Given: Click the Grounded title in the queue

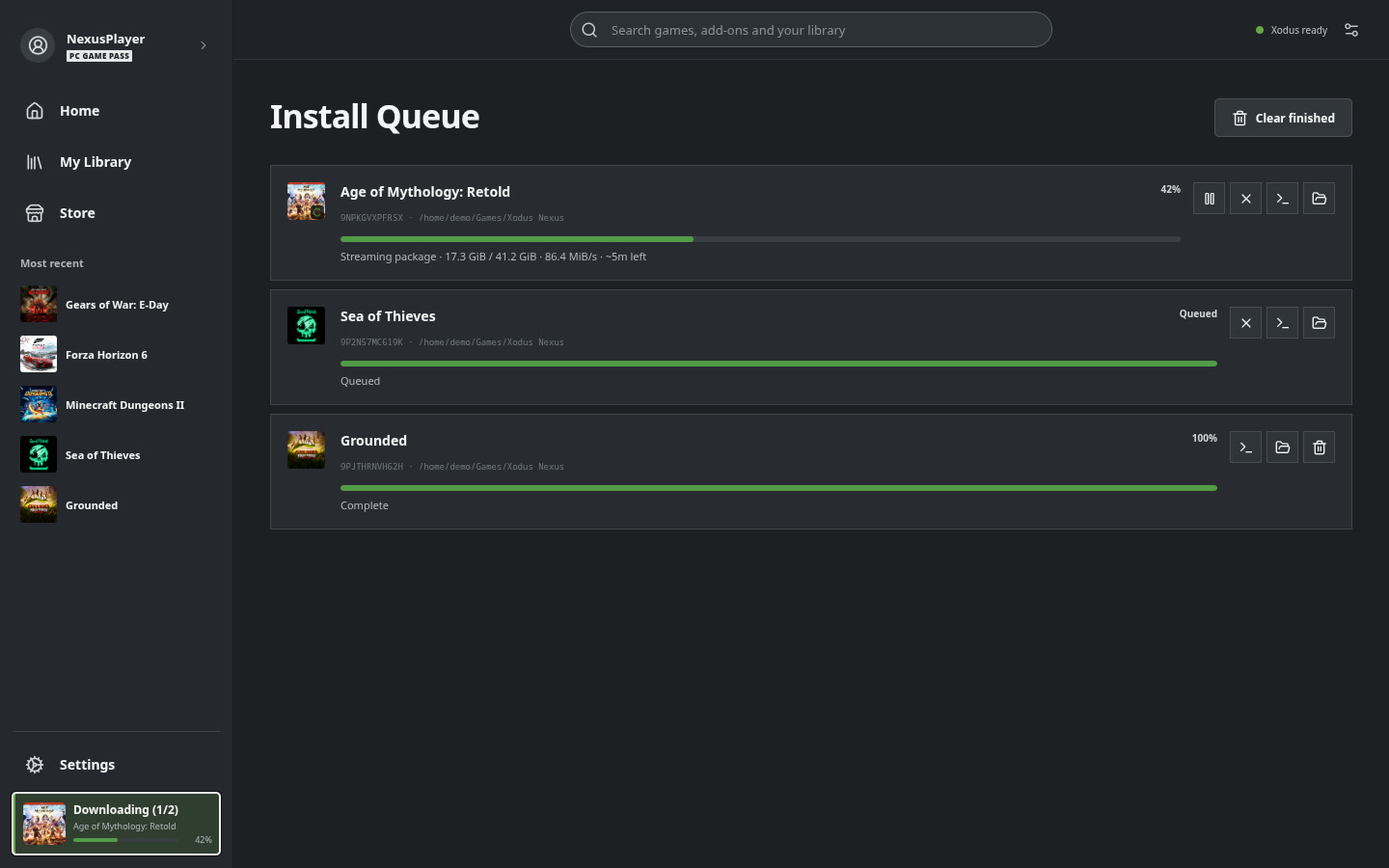Looking at the screenshot, I should 373,441.
